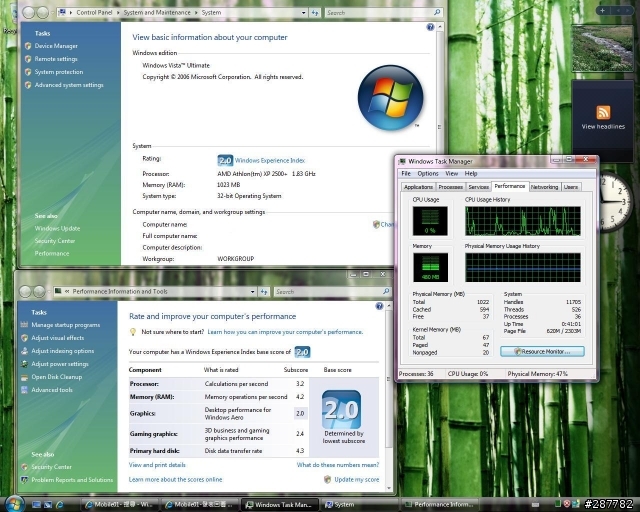Viewport: 640px width, 512px height.
Task: Open Adjust indexing options task
Action: point(62,351)
